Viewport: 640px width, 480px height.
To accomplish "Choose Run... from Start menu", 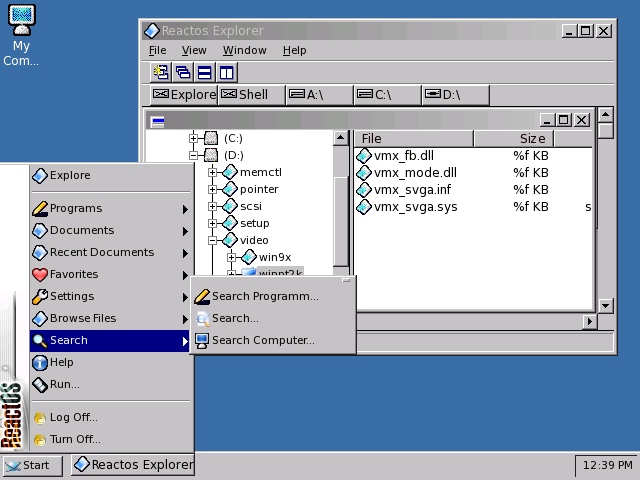I will (110, 384).
